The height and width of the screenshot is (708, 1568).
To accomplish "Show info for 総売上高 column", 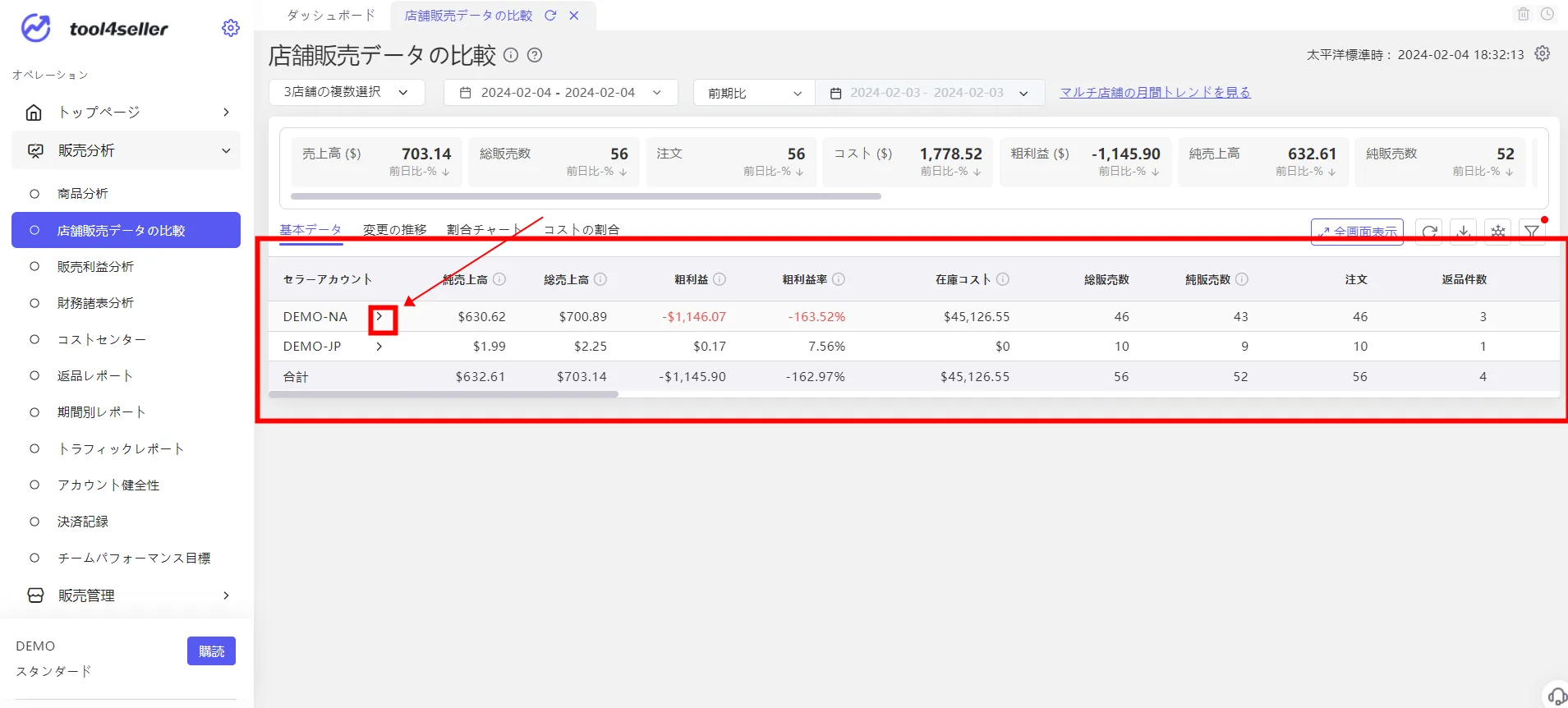I will click(x=600, y=279).
